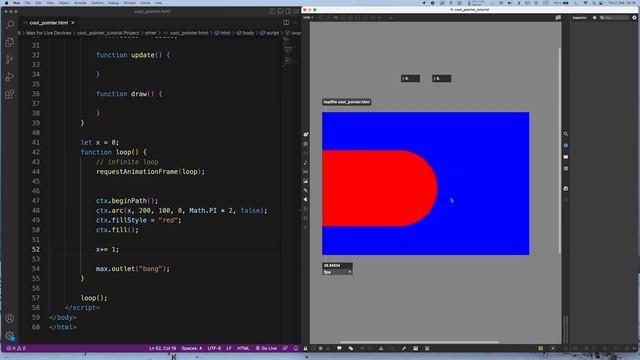Click the Max patcher horizontal scrollbar
Screen dimensions: 640x360
click(420, 342)
